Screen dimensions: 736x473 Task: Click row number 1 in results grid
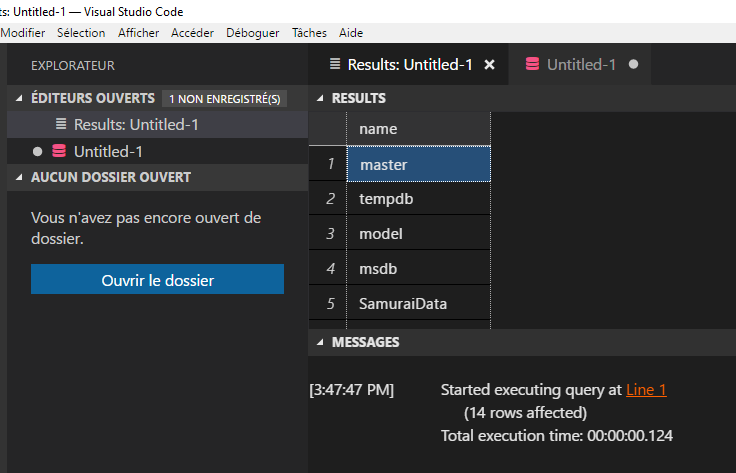pyautogui.click(x=328, y=164)
